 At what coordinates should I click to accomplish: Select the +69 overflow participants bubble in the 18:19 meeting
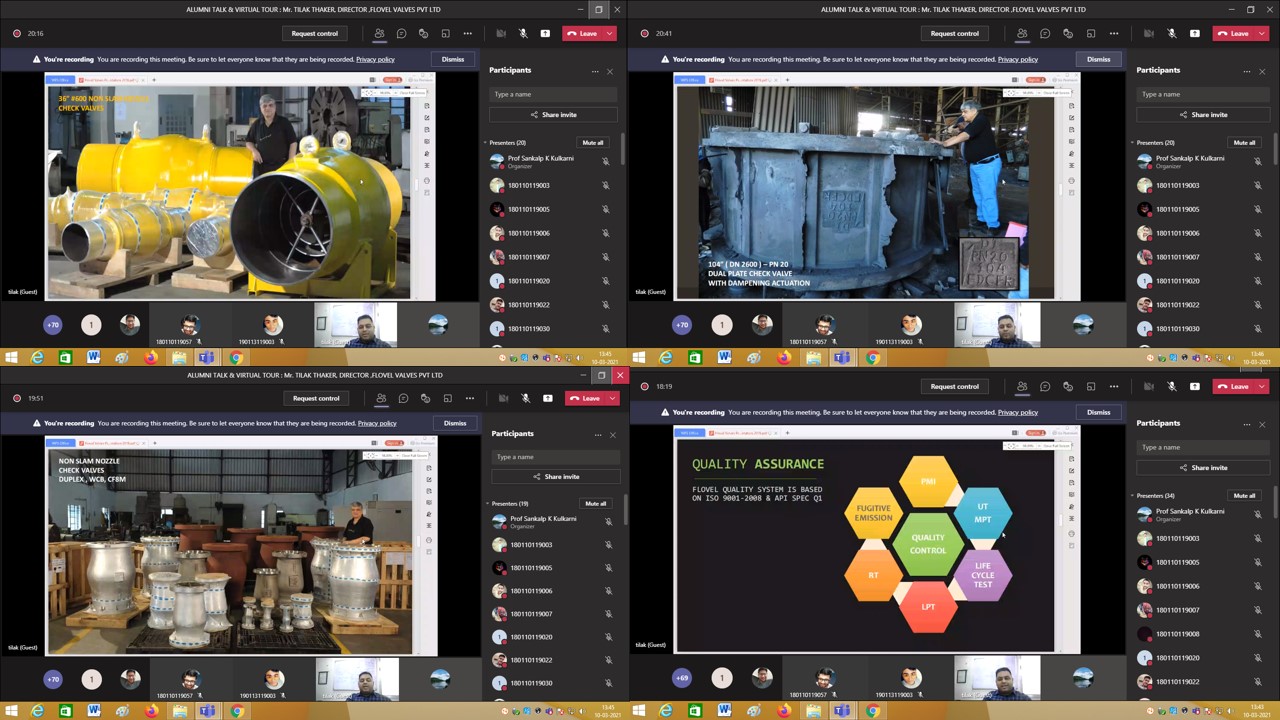[682, 678]
